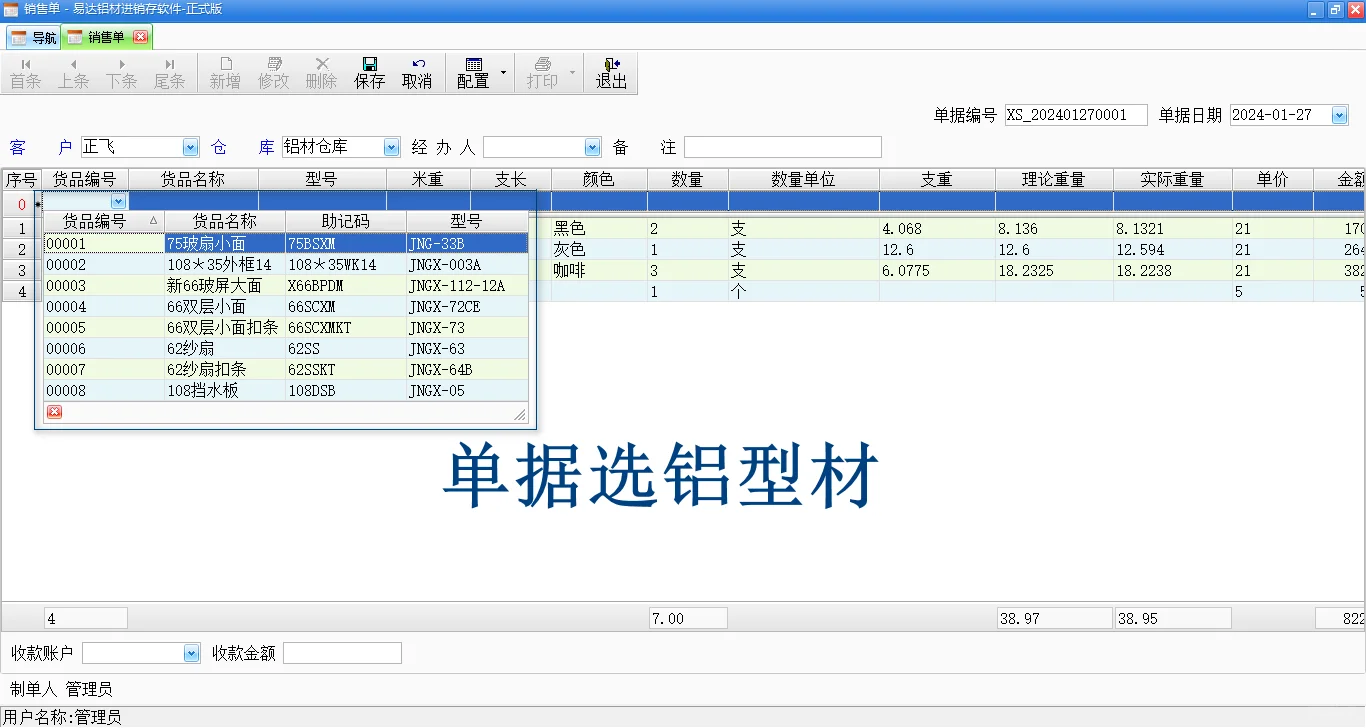Click the 保存 save icon

369,71
